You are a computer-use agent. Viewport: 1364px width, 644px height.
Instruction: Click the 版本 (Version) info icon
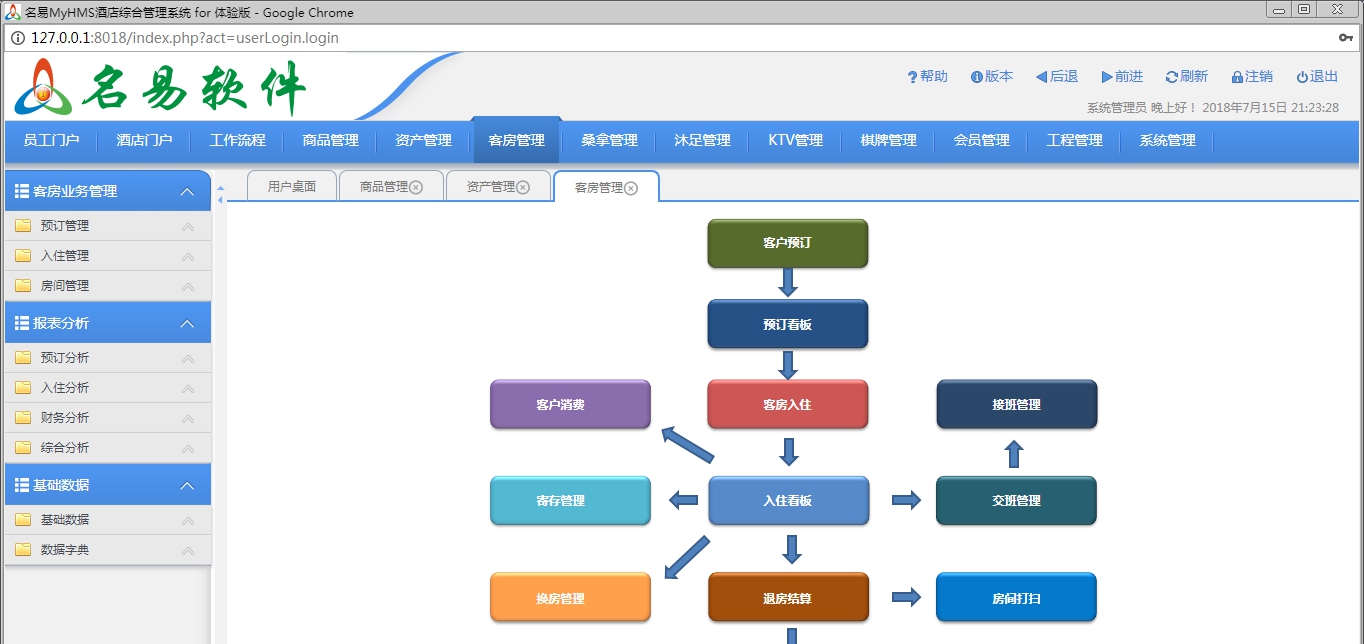(977, 75)
